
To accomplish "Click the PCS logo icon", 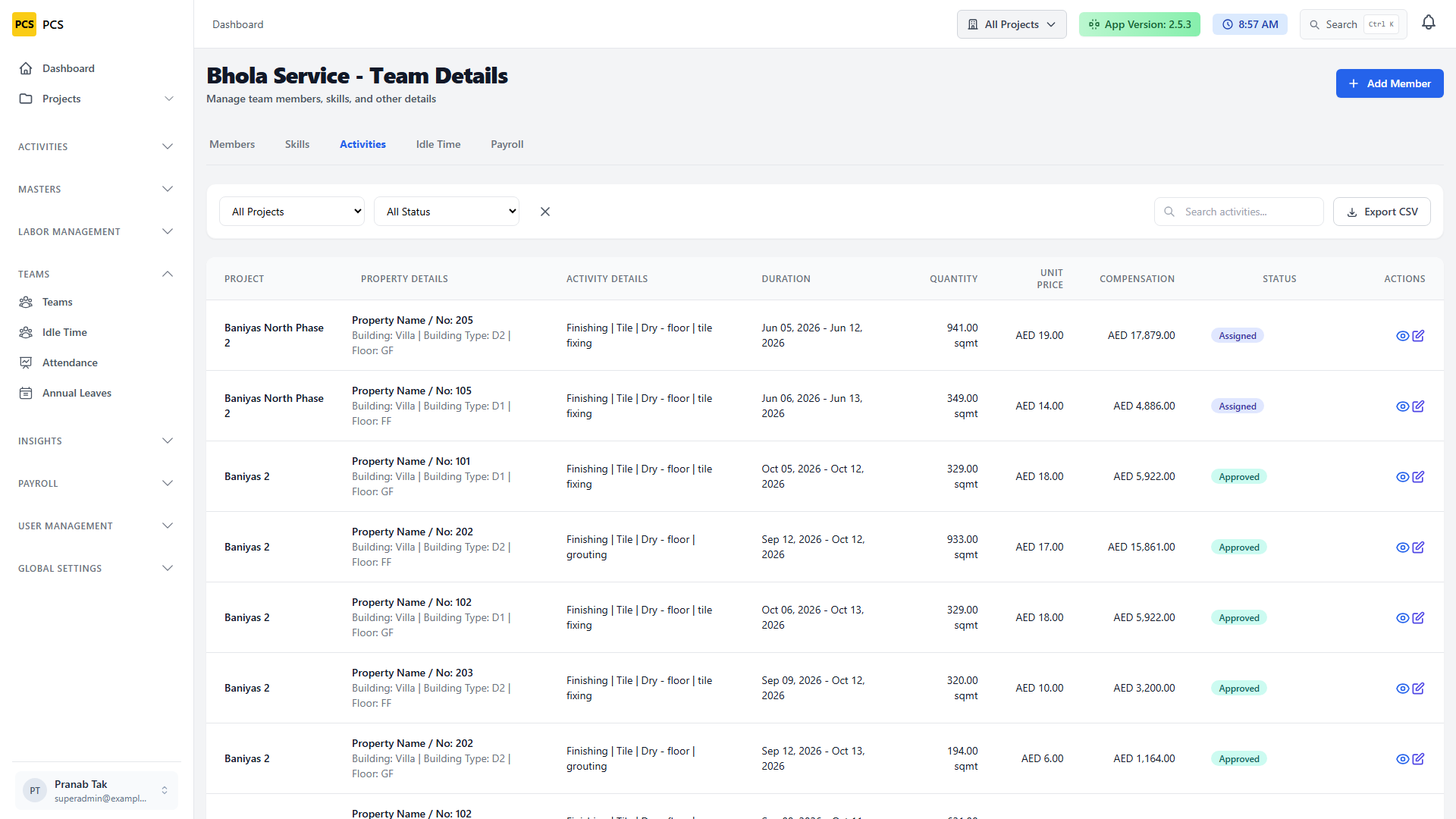I will 24,24.
